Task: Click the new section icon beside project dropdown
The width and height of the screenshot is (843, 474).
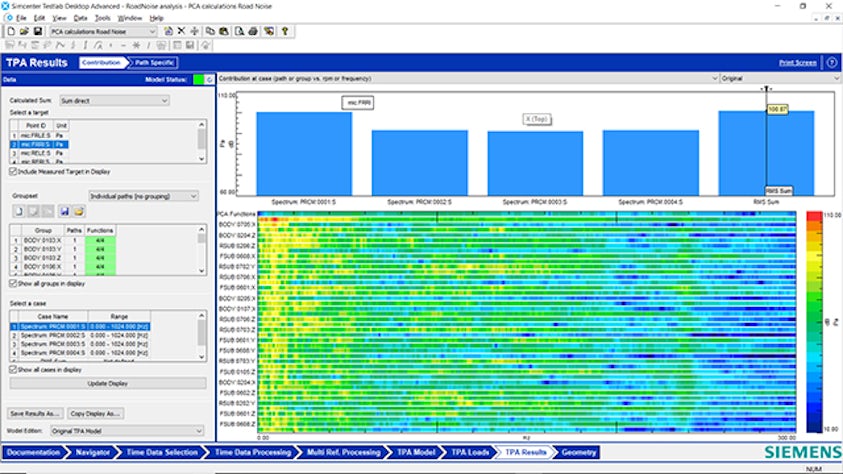Action: (168, 31)
